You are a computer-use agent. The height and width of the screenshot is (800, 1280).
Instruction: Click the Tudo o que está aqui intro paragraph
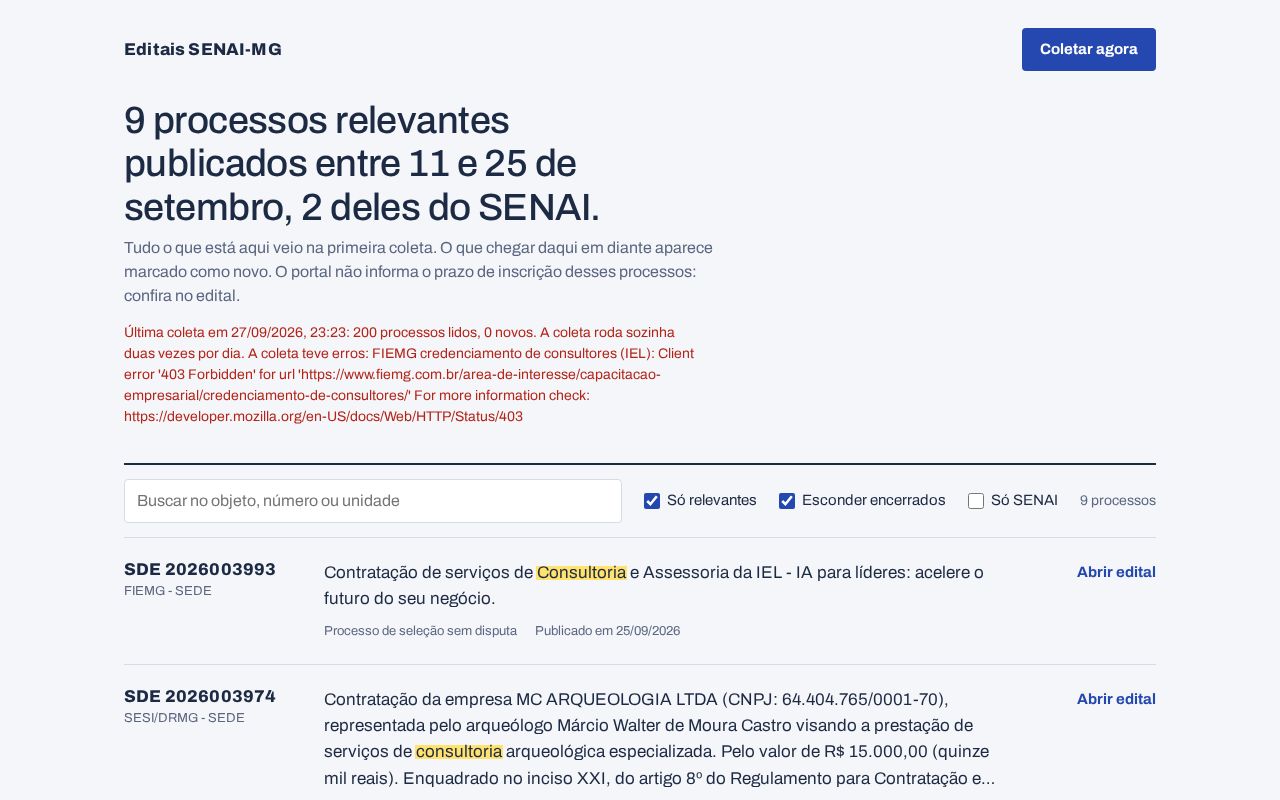pyautogui.click(x=419, y=272)
